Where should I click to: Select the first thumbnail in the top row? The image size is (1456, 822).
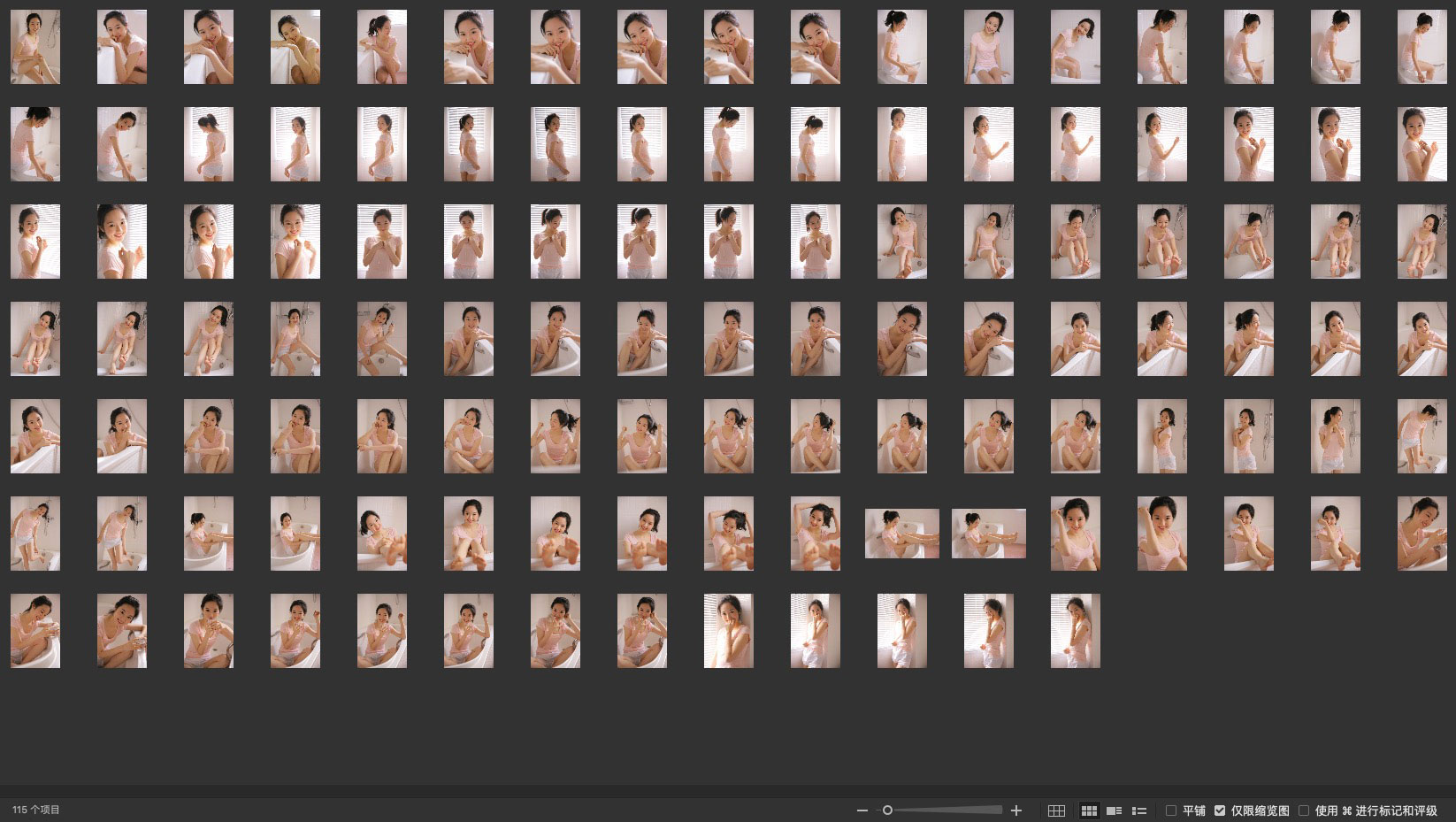pos(35,47)
